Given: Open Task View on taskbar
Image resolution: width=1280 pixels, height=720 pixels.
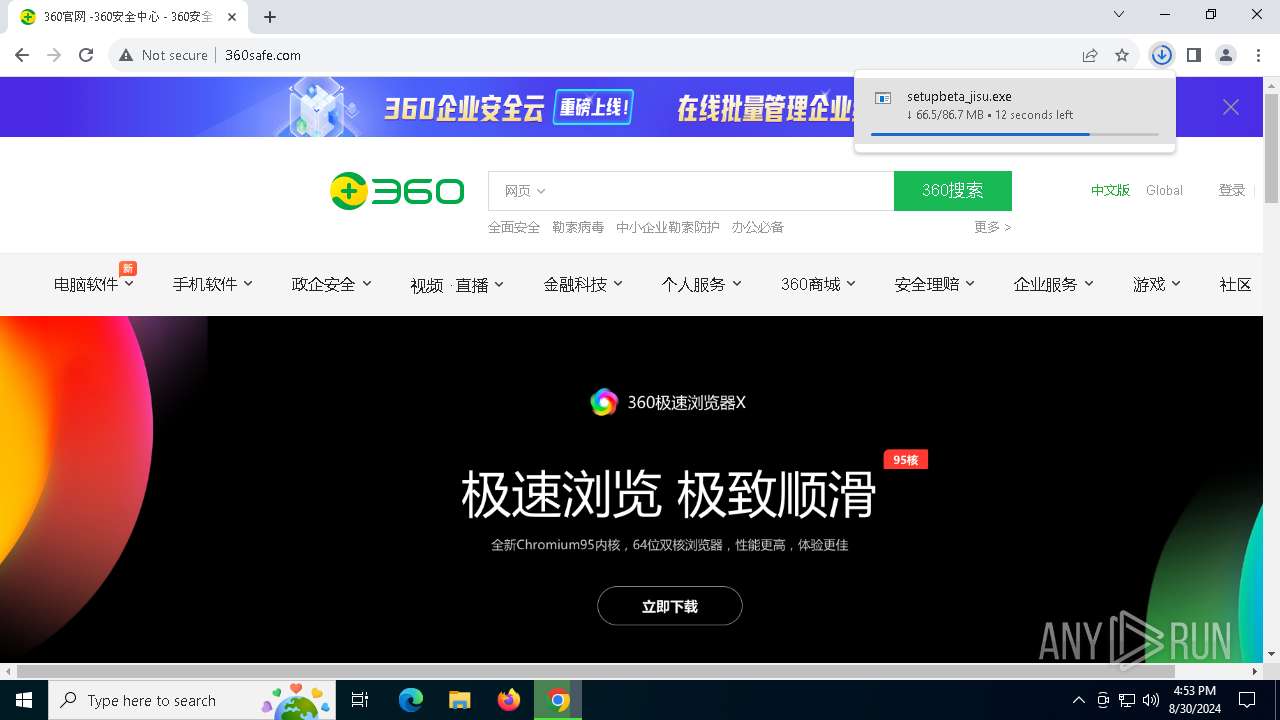Looking at the screenshot, I should pos(360,700).
